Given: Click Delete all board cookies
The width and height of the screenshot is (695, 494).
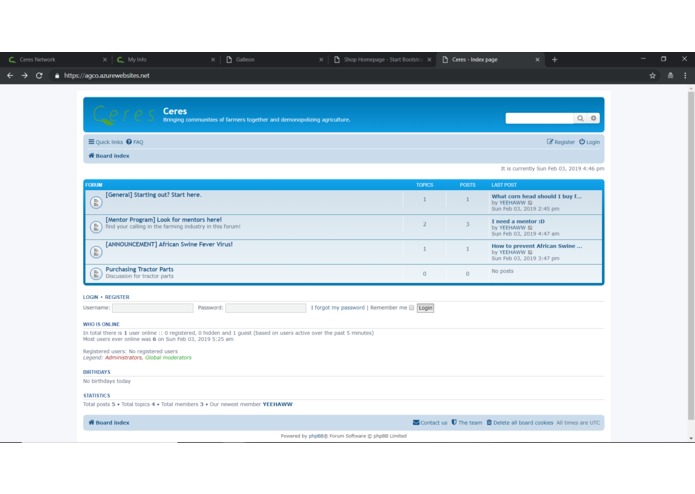Looking at the screenshot, I should click(519, 423).
